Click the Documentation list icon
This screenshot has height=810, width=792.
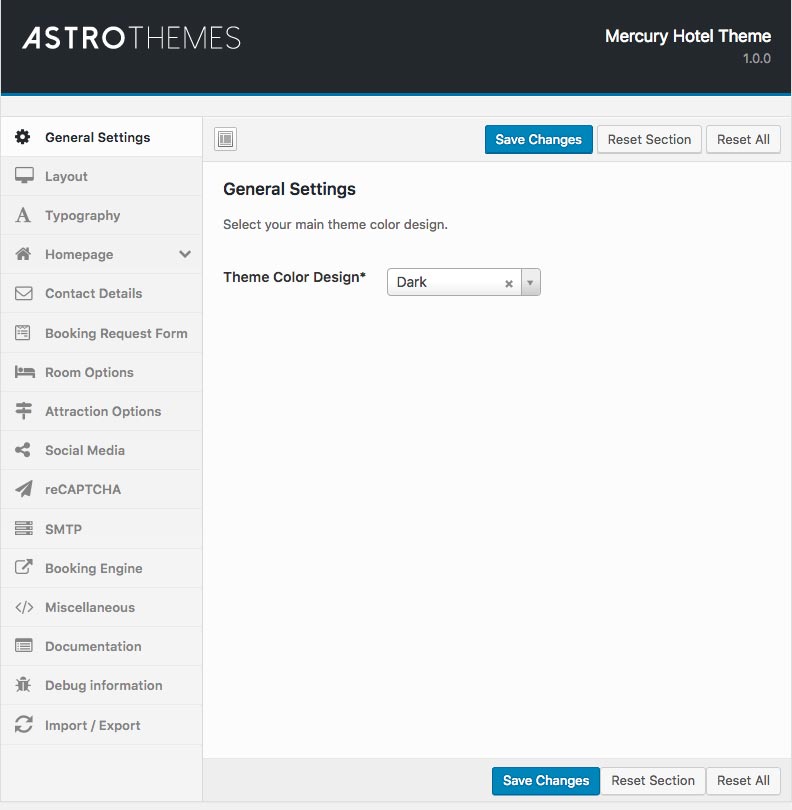point(24,646)
